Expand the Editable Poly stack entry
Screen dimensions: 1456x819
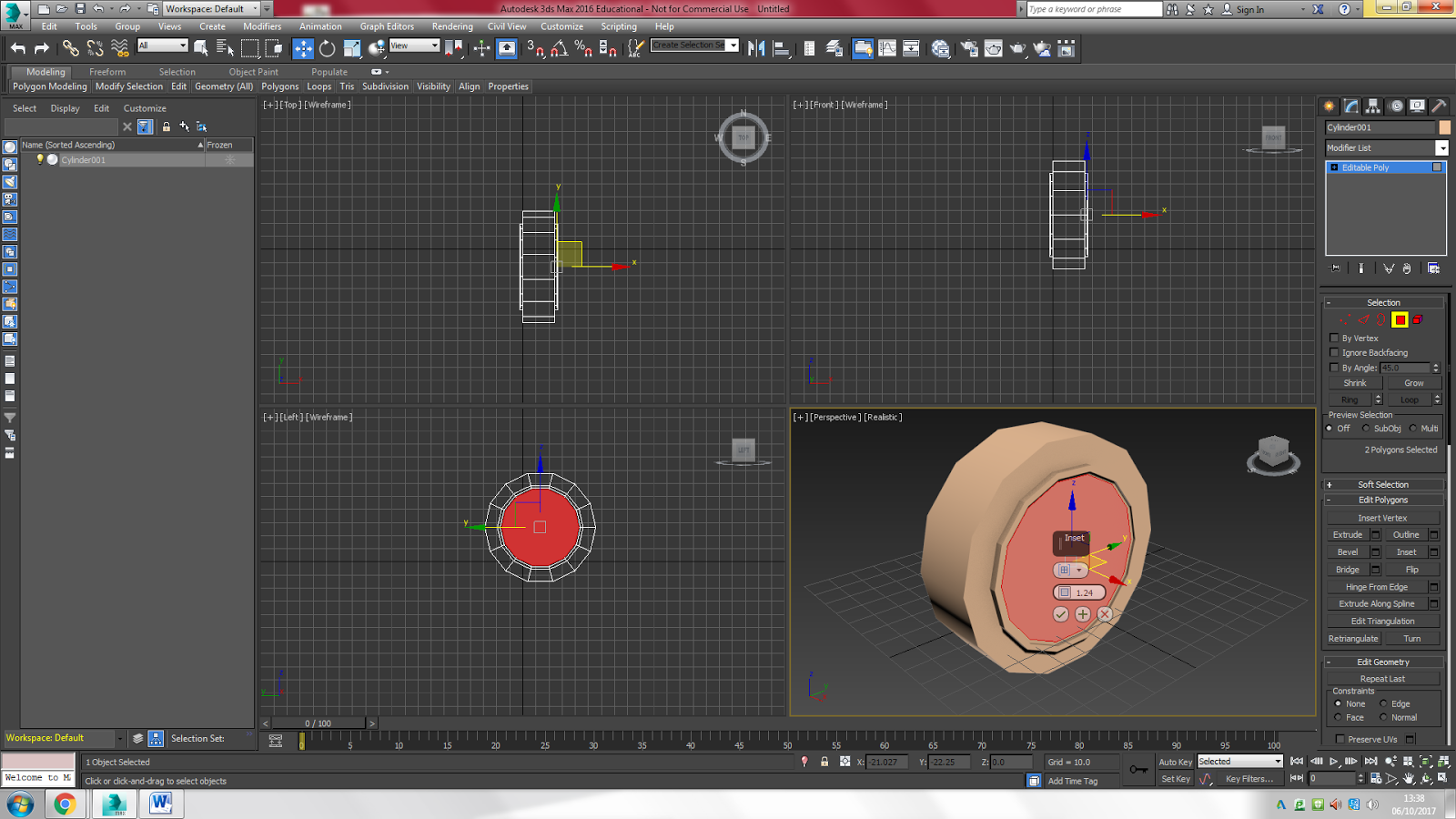[x=1334, y=167]
